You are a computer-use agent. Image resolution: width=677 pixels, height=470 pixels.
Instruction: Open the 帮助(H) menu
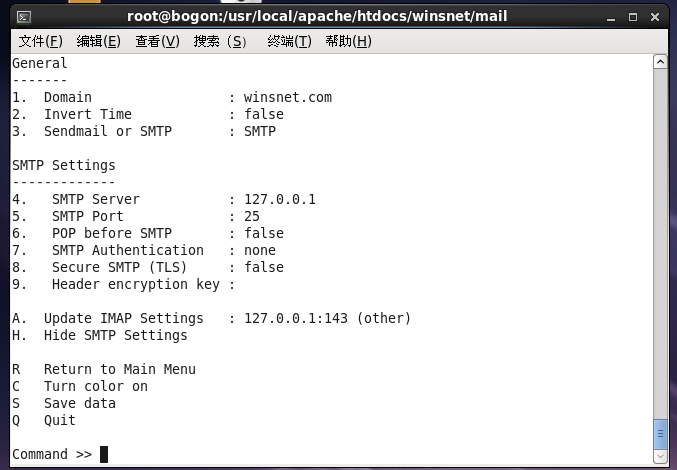[348, 41]
